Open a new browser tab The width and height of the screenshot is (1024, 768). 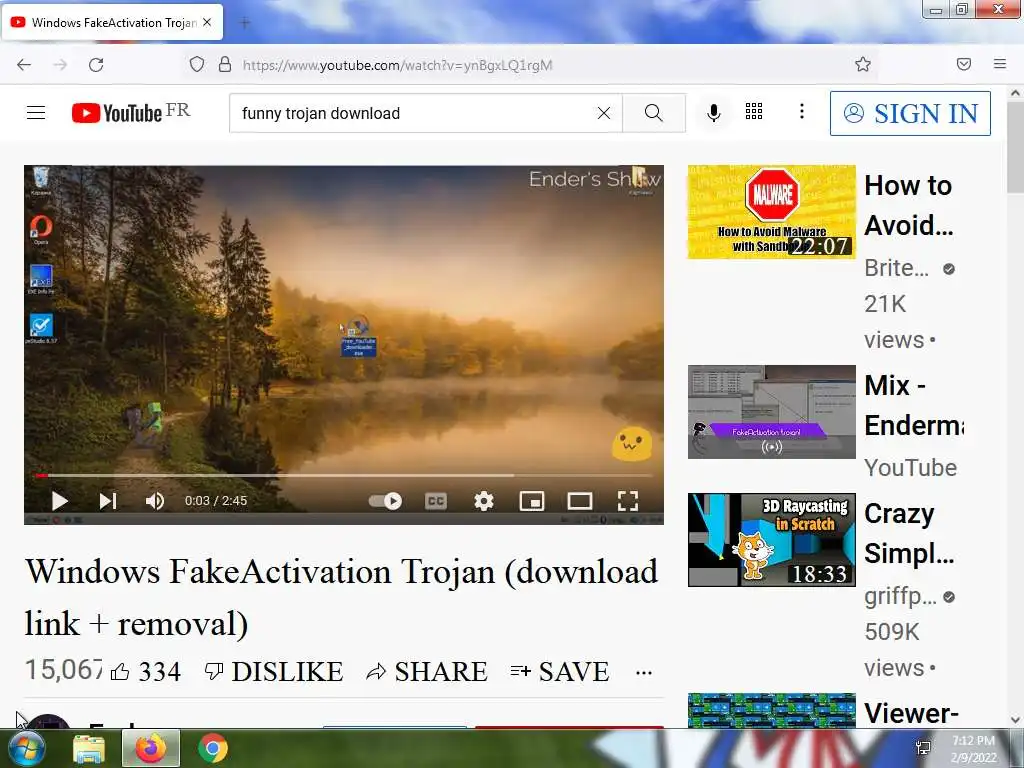coord(245,23)
